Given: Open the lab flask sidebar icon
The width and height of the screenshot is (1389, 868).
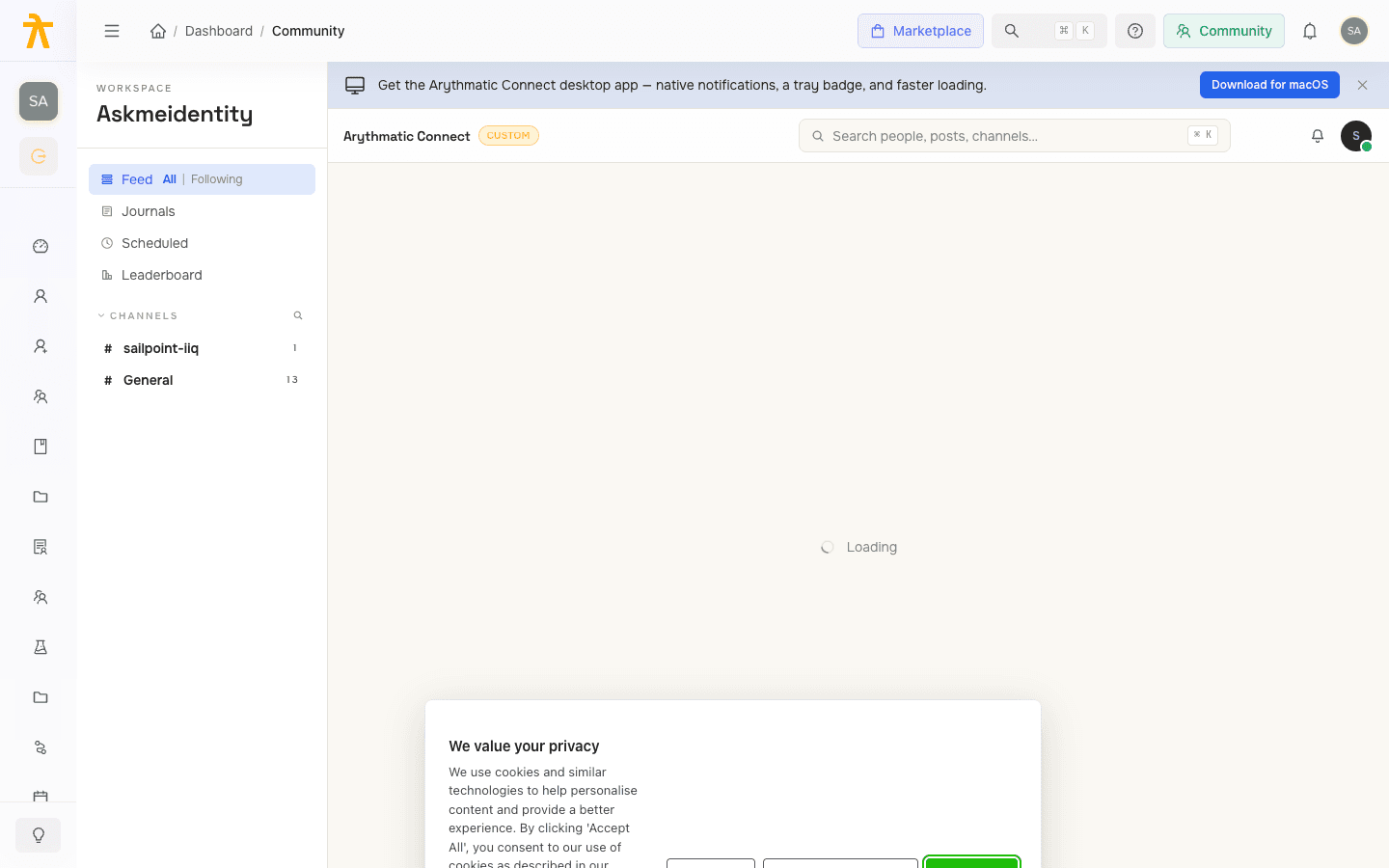Looking at the screenshot, I should (x=41, y=647).
